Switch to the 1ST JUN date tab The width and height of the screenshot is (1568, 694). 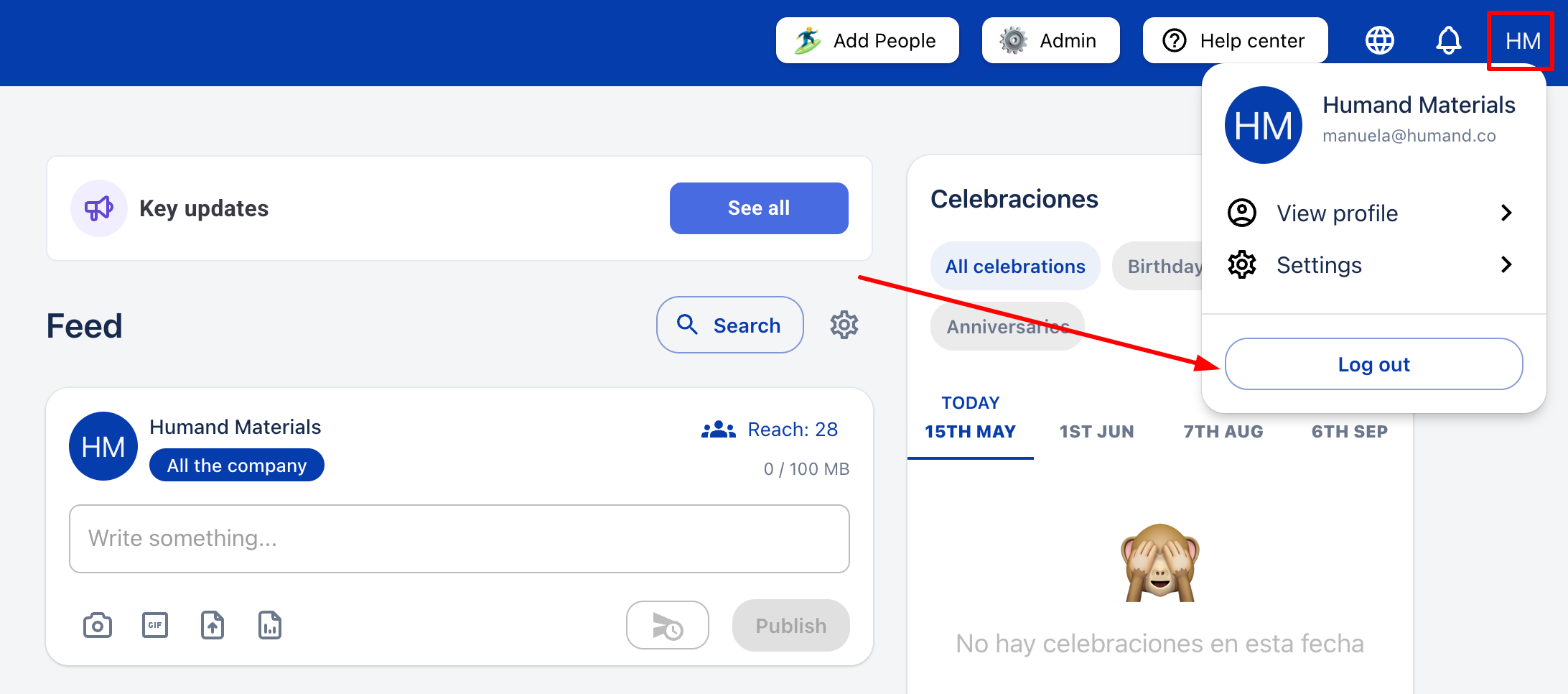pos(1096,432)
